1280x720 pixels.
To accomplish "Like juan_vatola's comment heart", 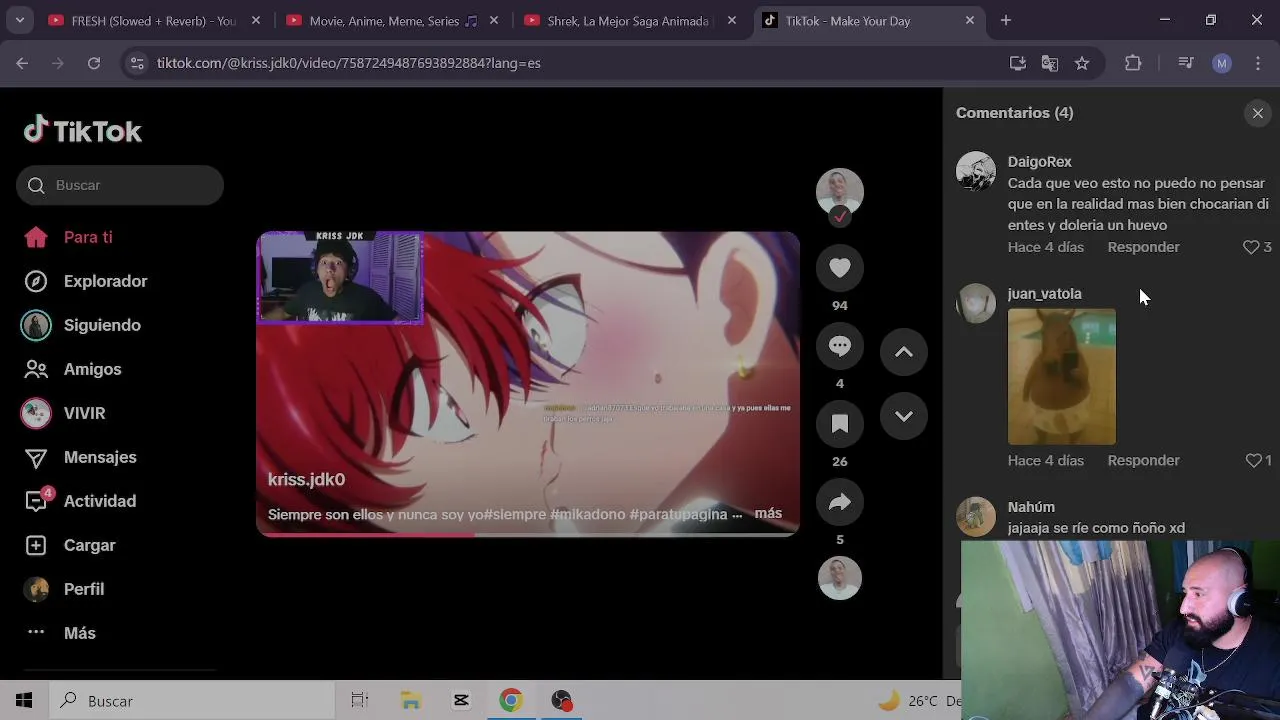I will click(x=1253, y=460).
